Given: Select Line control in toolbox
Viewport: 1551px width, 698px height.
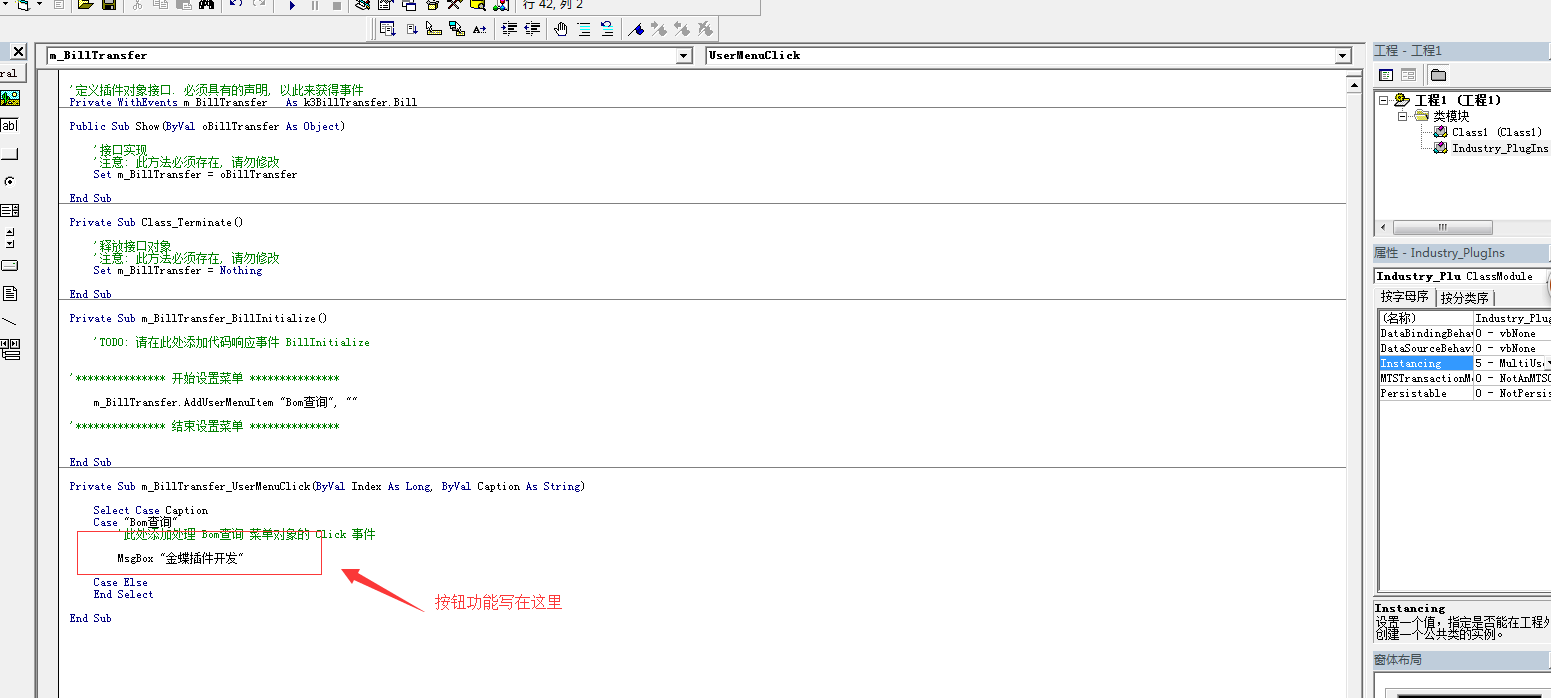Looking at the screenshot, I should tap(9, 322).
